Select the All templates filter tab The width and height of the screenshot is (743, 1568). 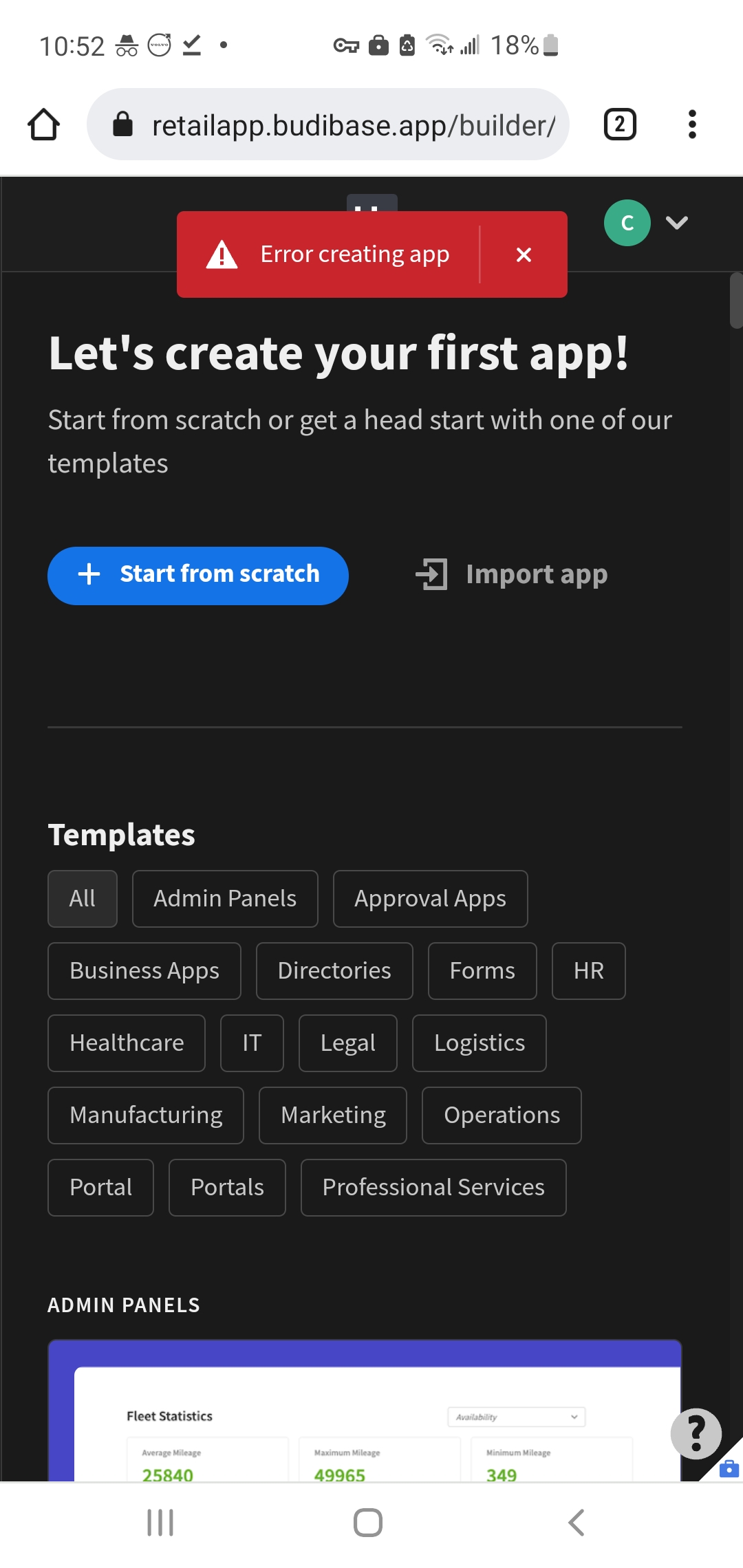(x=82, y=898)
